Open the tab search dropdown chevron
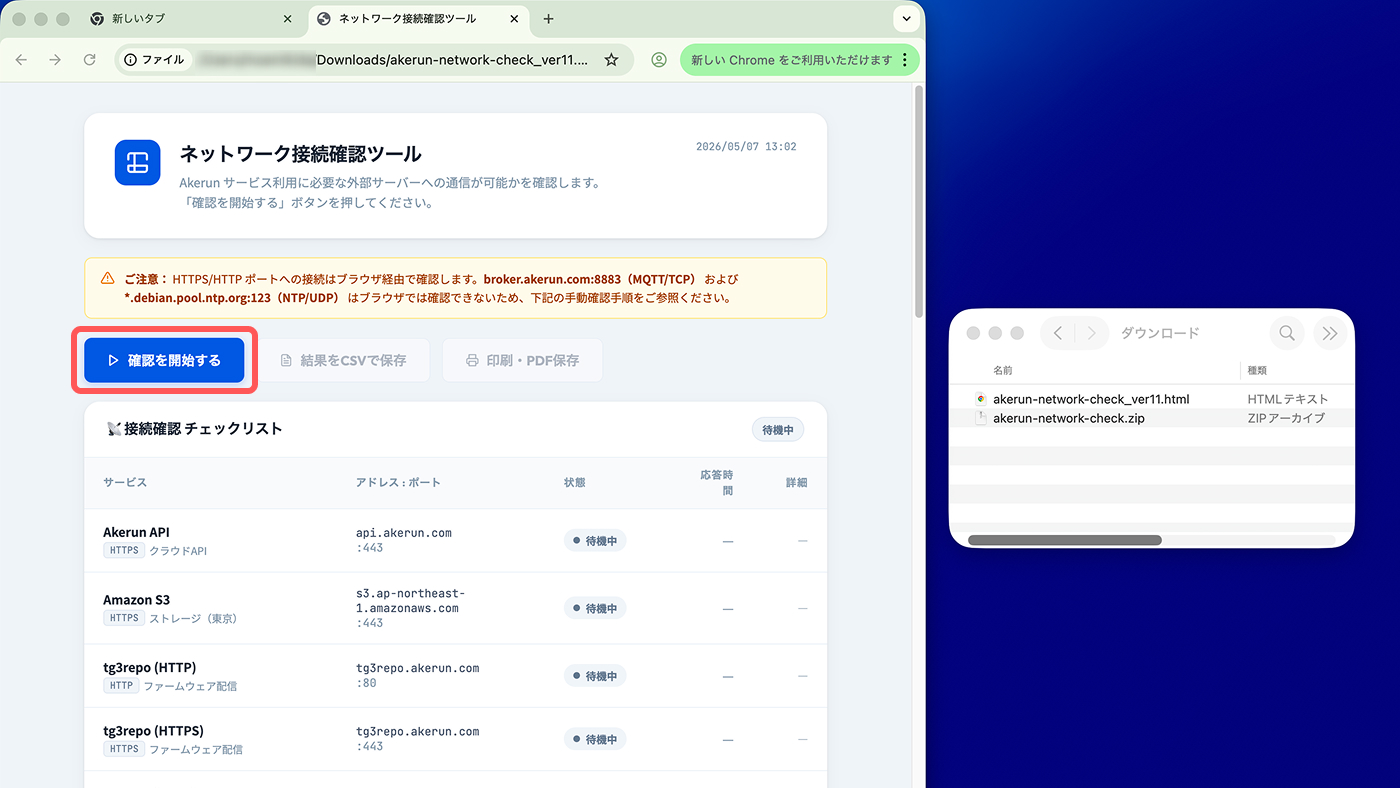Image resolution: width=1400 pixels, height=788 pixels. coord(907,19)
